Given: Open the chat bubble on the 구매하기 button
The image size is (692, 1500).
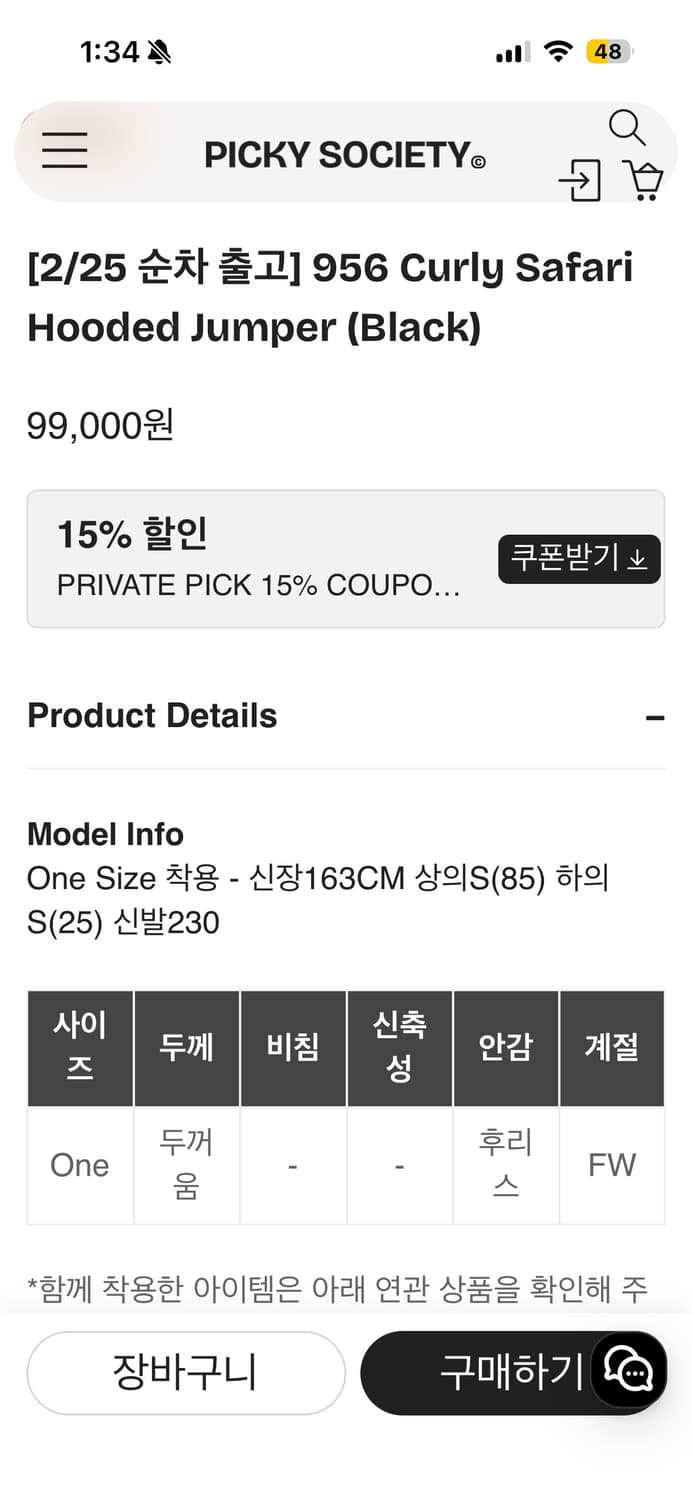Looking at the screenshot, I should (628, 1373).
